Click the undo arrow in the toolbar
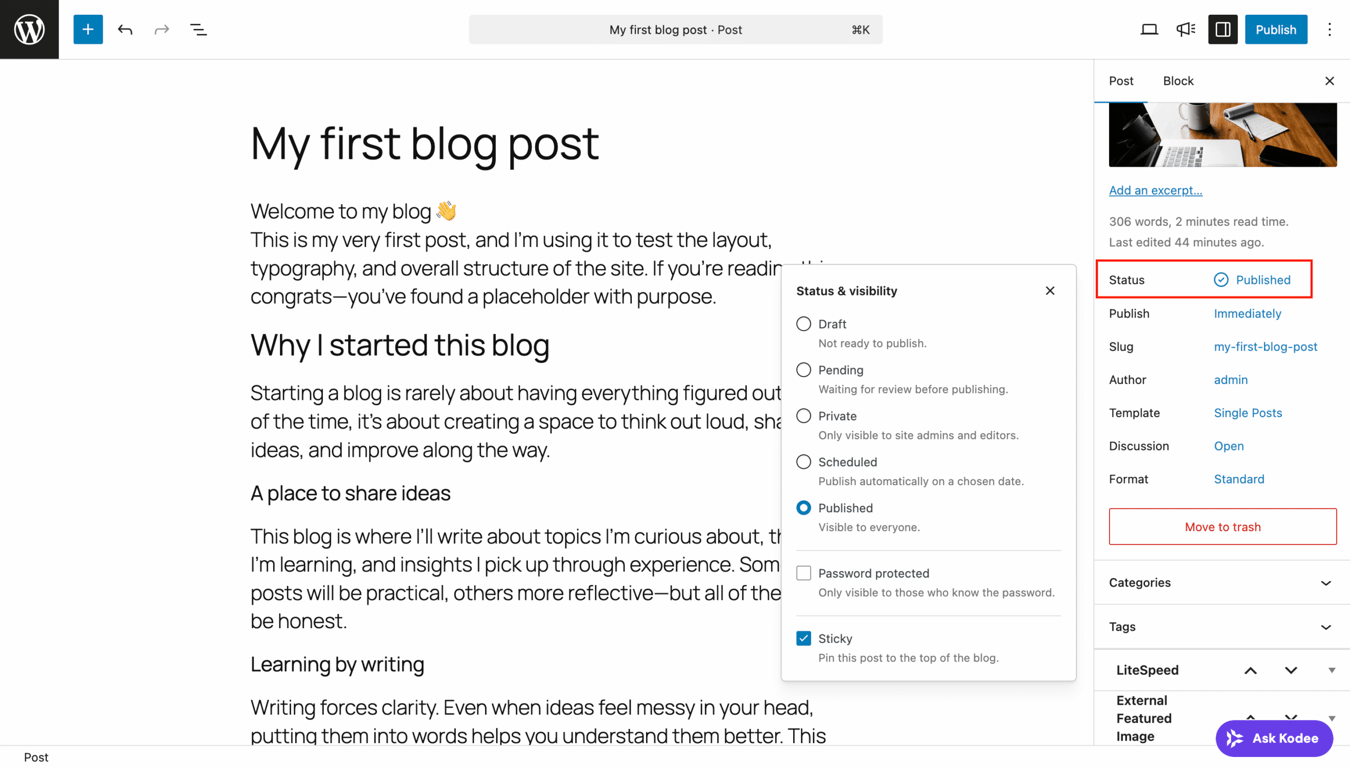The height and width of the screenshot is (768, 1350). [x=125, y=29]
